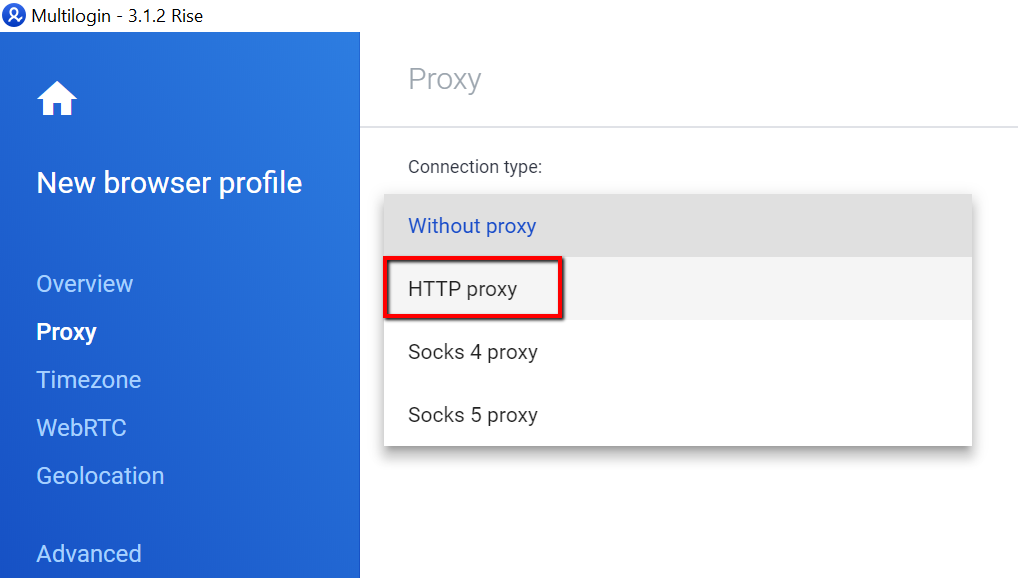This screenshot has height=578, width=1018.
Task: Click the divider line under Proxy heading
Action: [689, 127]
